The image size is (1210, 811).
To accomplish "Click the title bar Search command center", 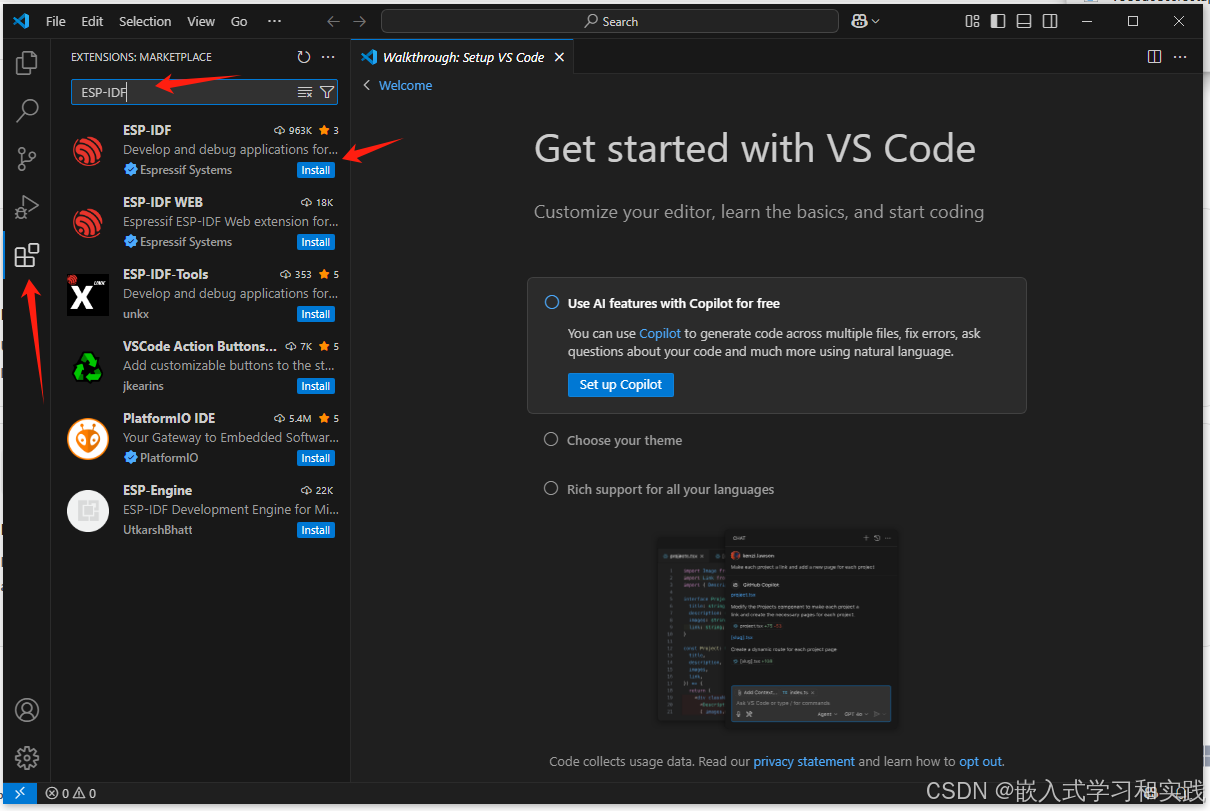I will [x=610, y=21].
